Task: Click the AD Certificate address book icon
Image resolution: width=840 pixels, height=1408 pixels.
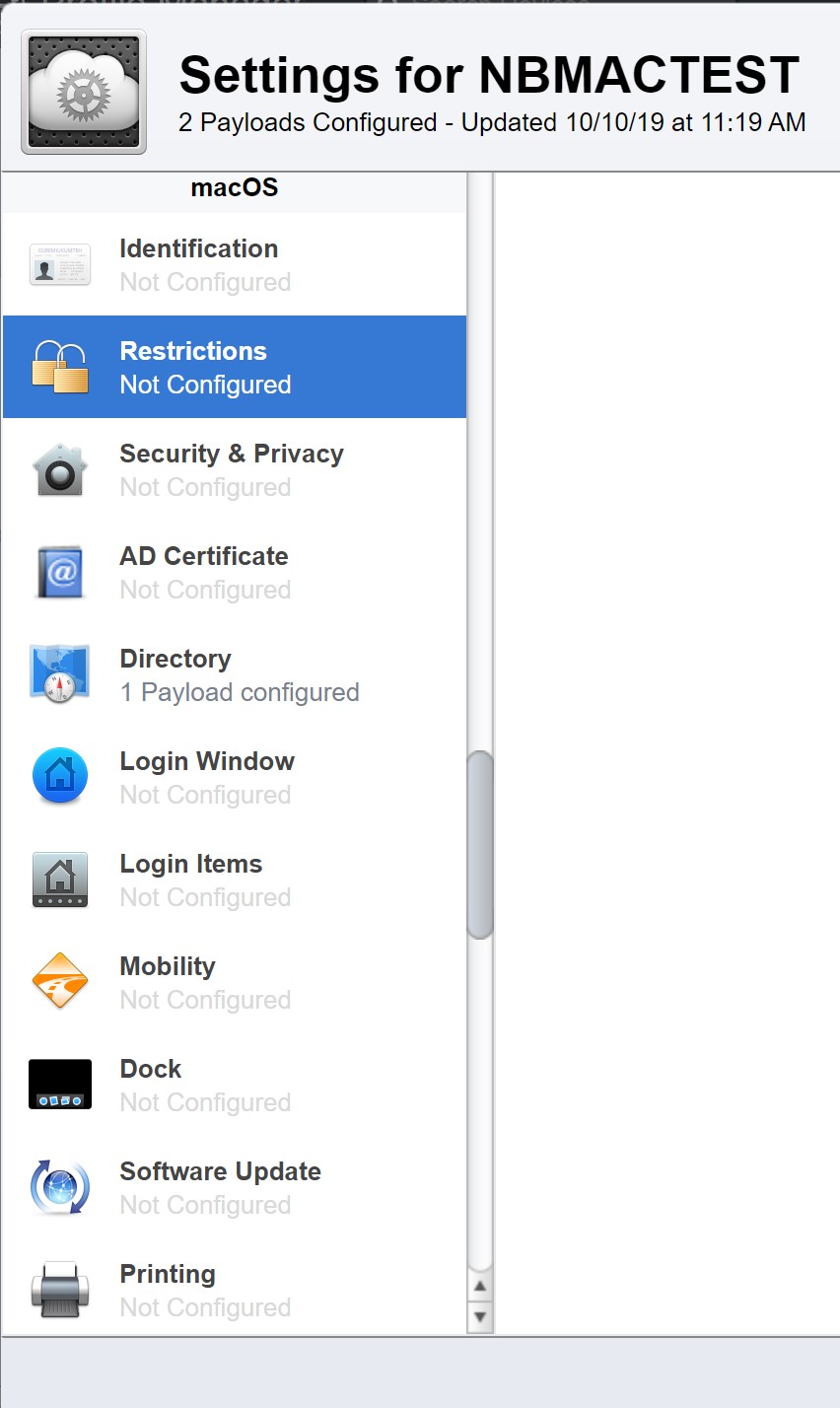Action: 60,572
